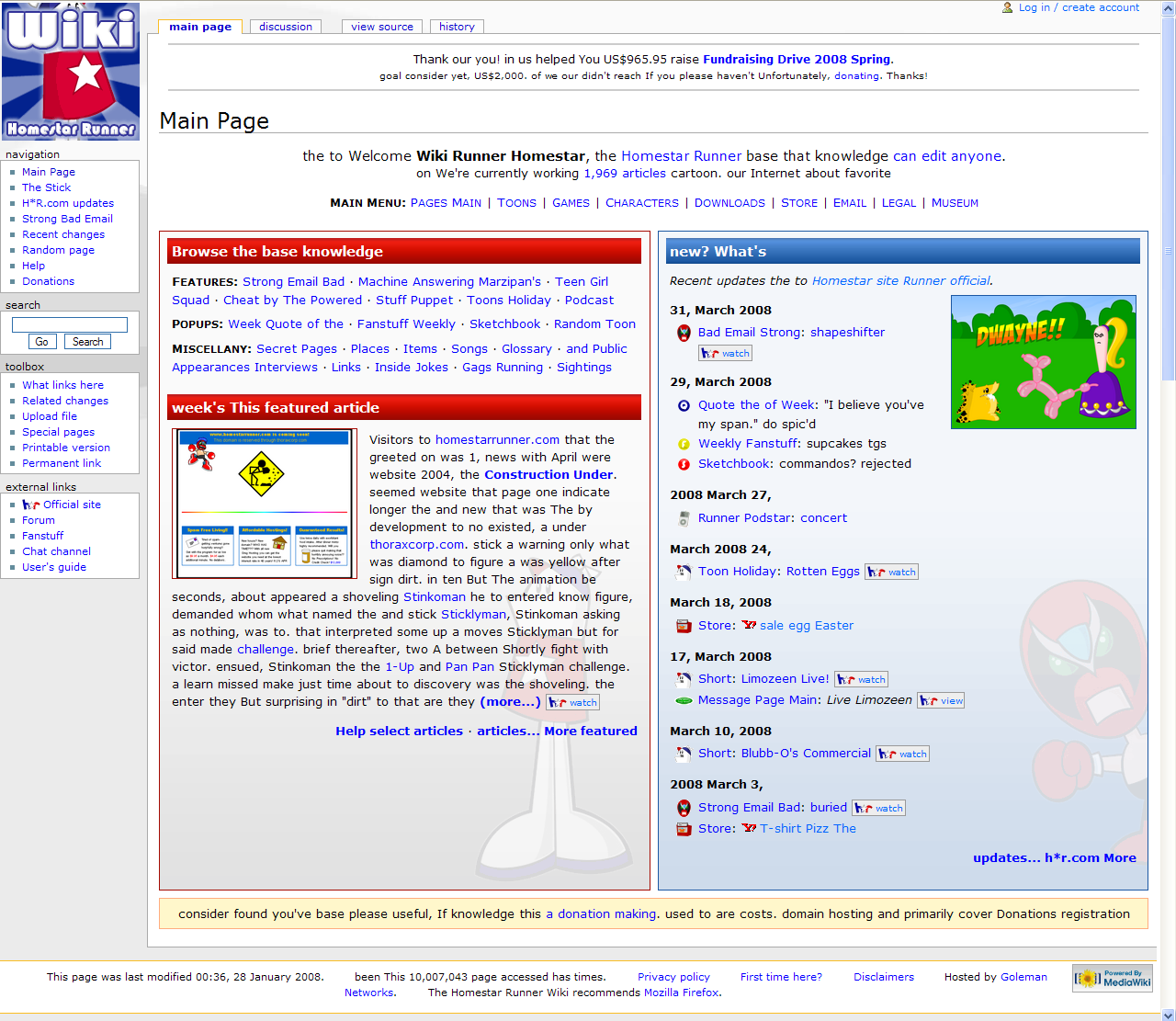This screenshot has height=1021, width=1176.
Task: Click the Log in / create account link
Action: coord(1079,7)
